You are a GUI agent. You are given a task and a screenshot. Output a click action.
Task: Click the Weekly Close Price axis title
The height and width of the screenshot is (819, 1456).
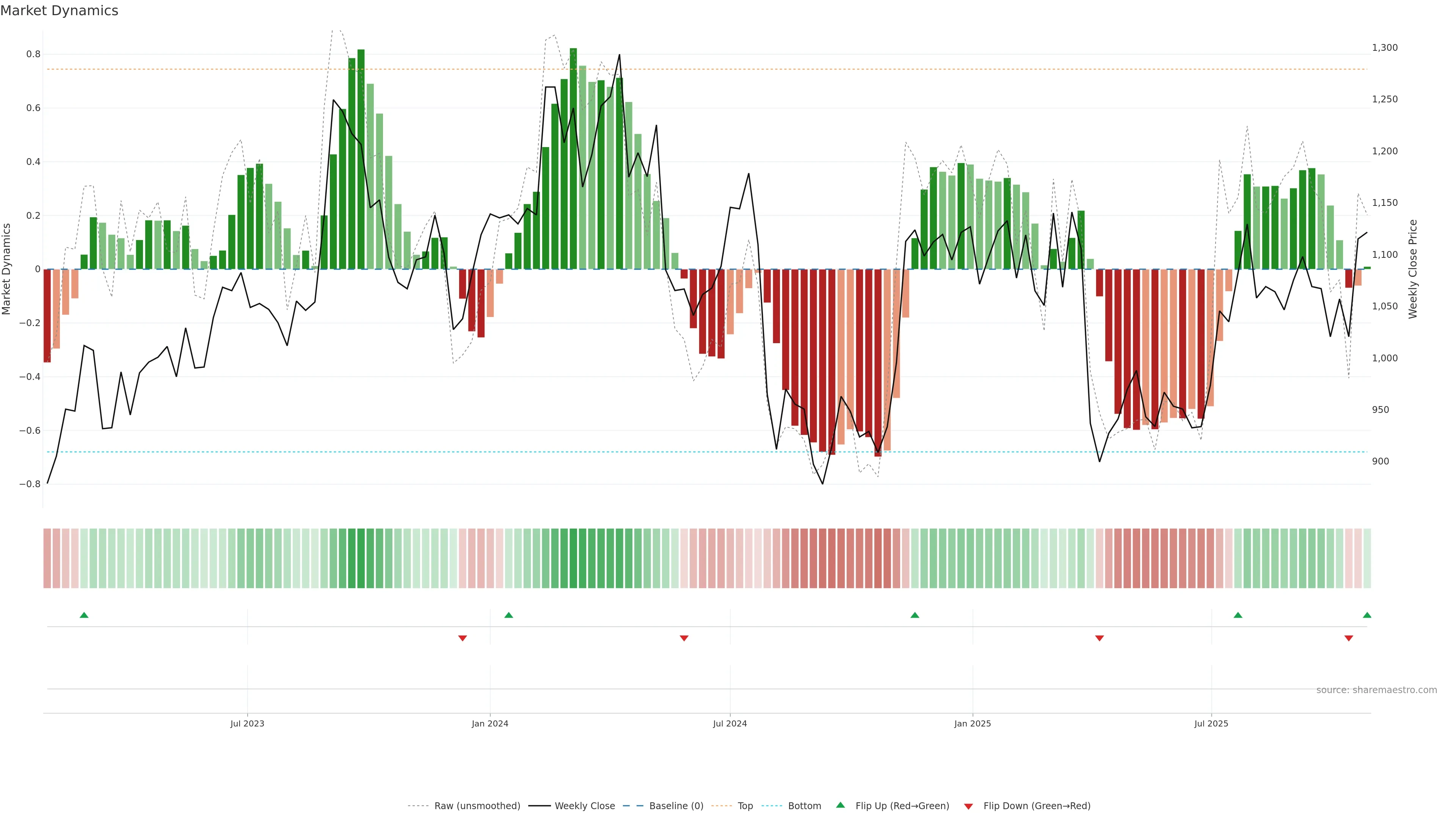(1413, 269)
